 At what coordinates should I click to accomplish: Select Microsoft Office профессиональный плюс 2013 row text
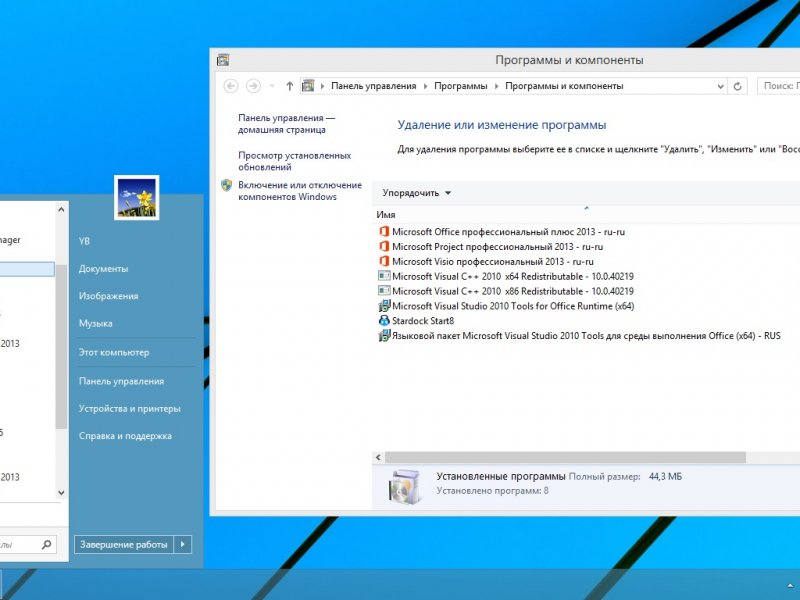click(x=508, y=232)
